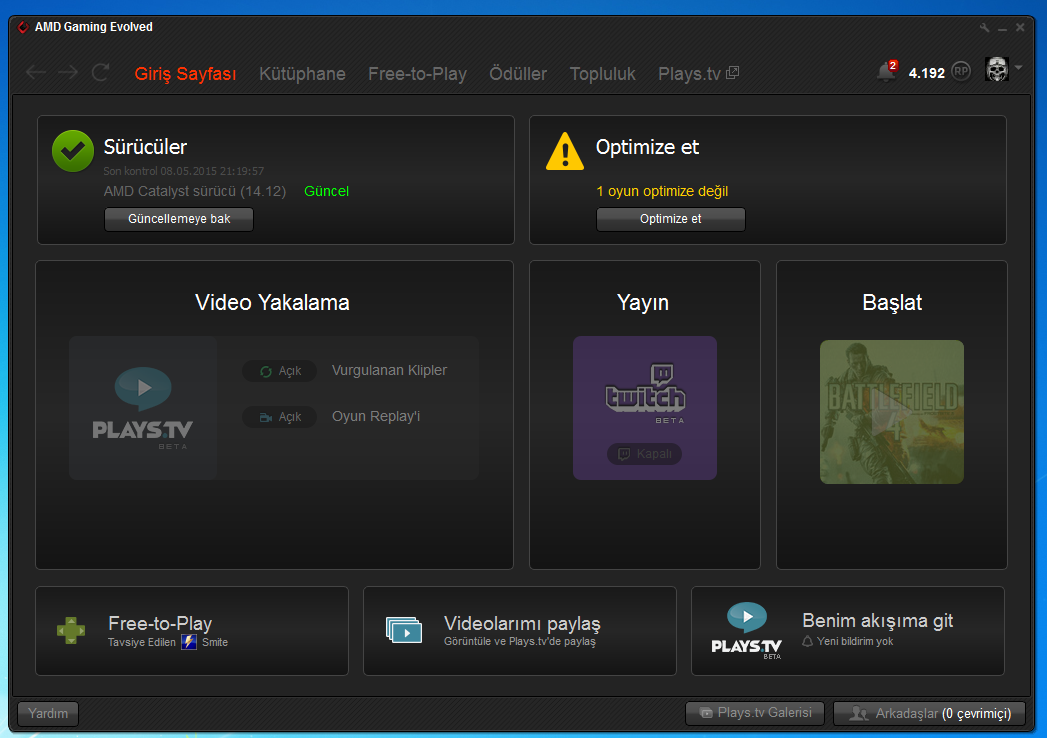
Task: Click the AMD logo in the title bar
Action: [23, 27]
